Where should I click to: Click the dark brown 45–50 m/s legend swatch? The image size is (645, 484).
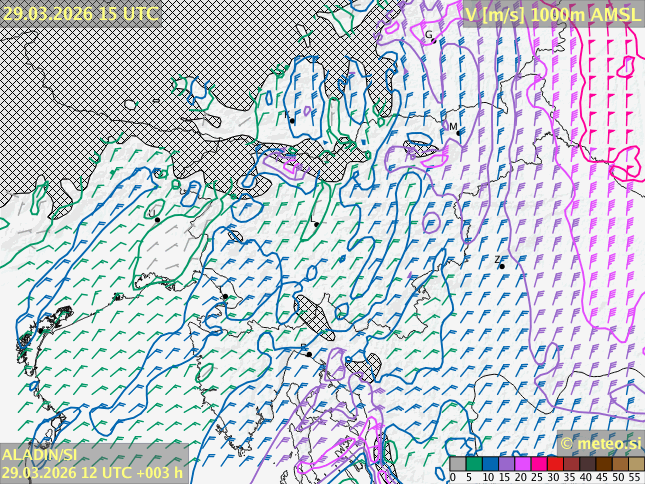(x=603, y=464)
